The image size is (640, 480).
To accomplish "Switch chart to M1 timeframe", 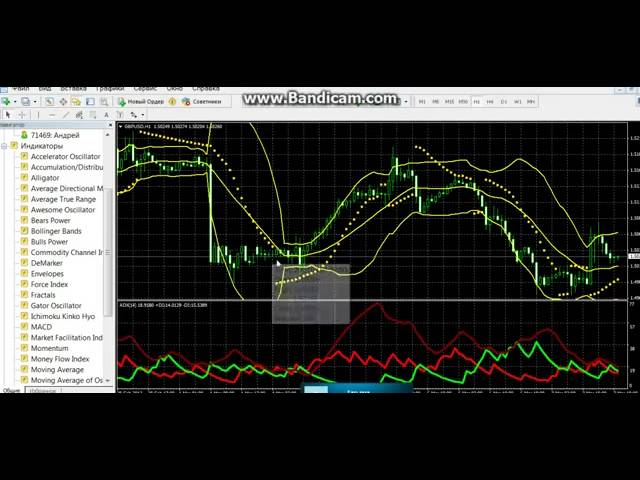I will 422,102.
